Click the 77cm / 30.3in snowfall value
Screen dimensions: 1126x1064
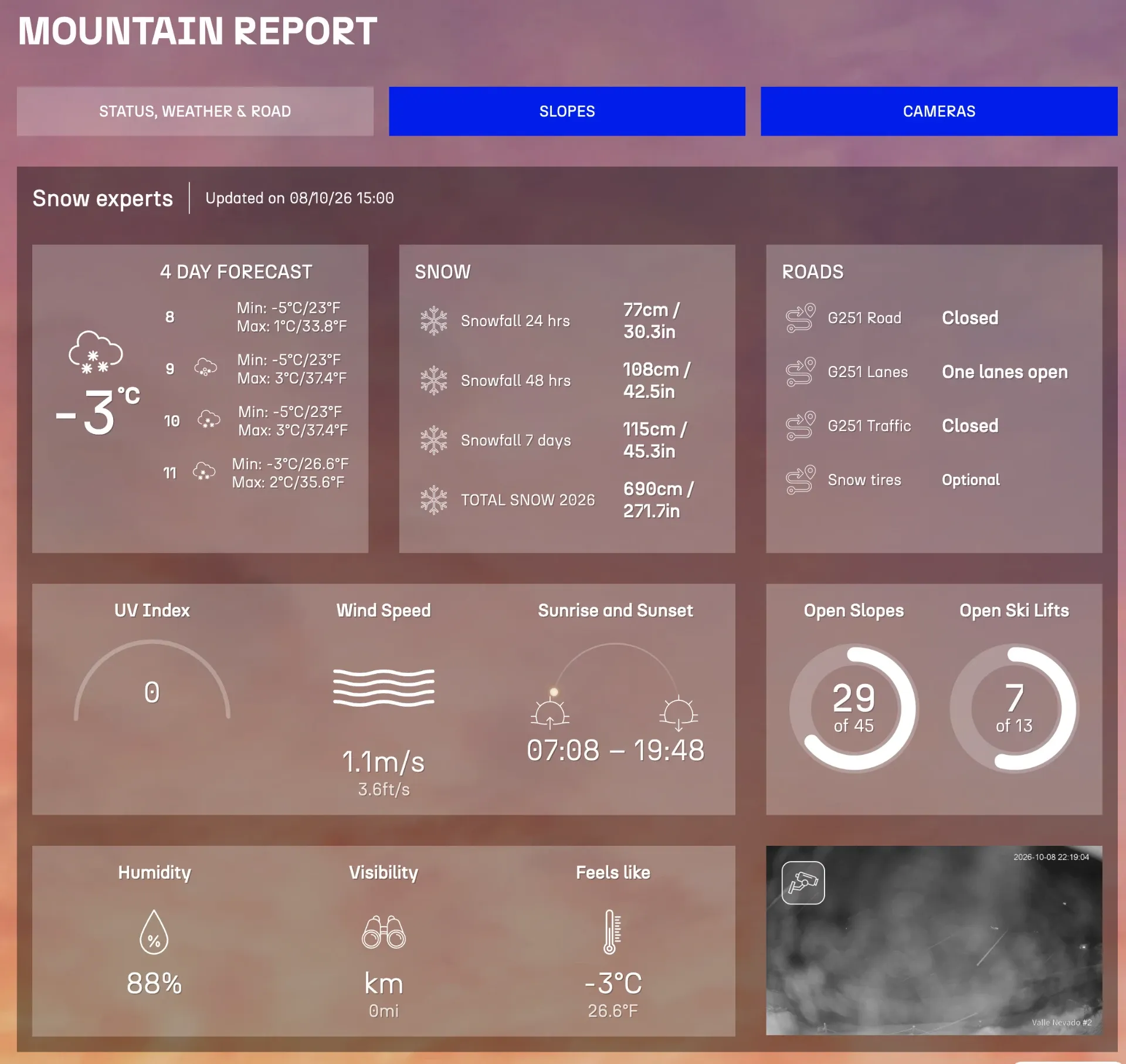point(651,321)
